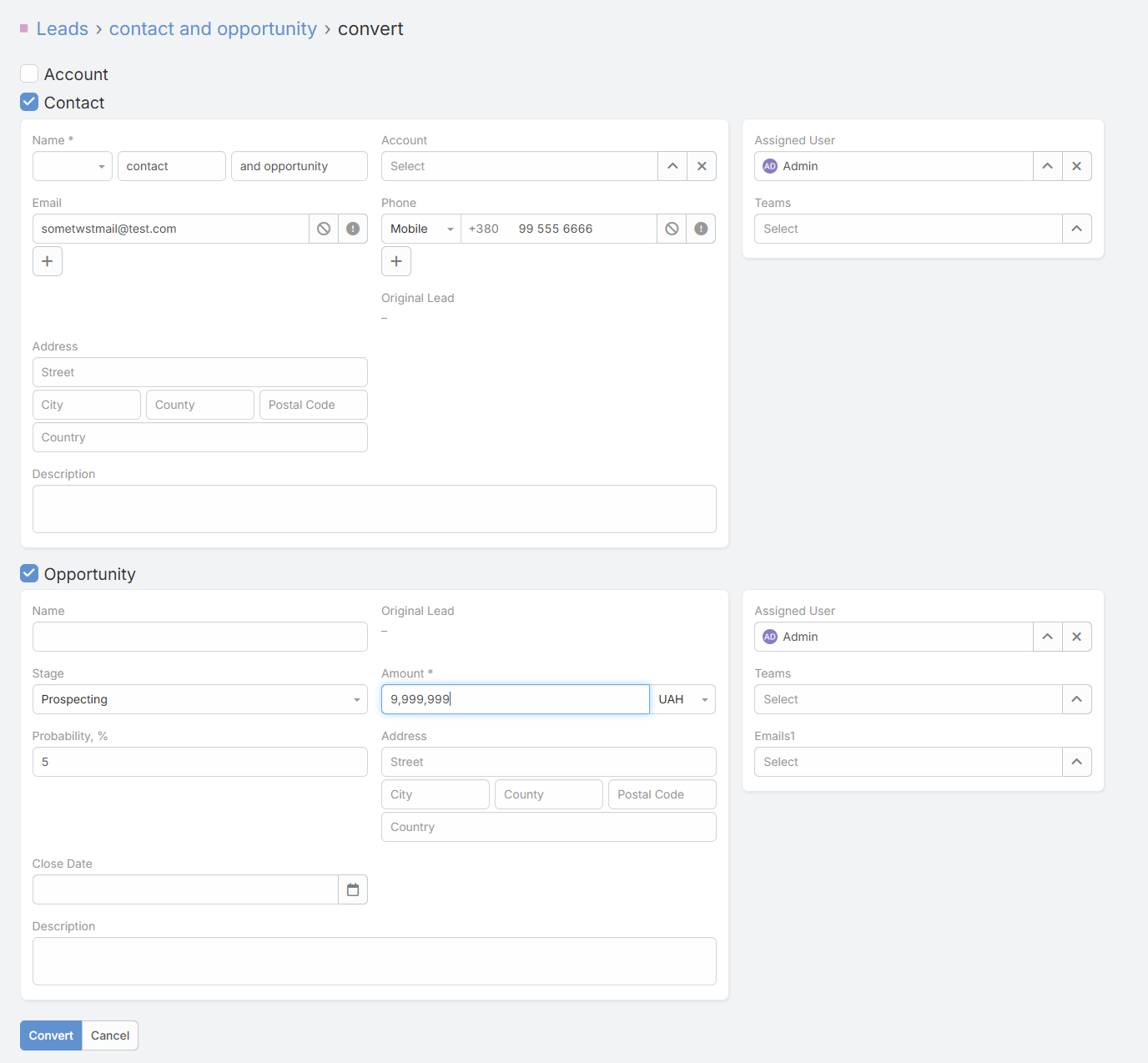Open the UAH currency dropdown
The image size is (1148, 1063).
pos(682,699)
